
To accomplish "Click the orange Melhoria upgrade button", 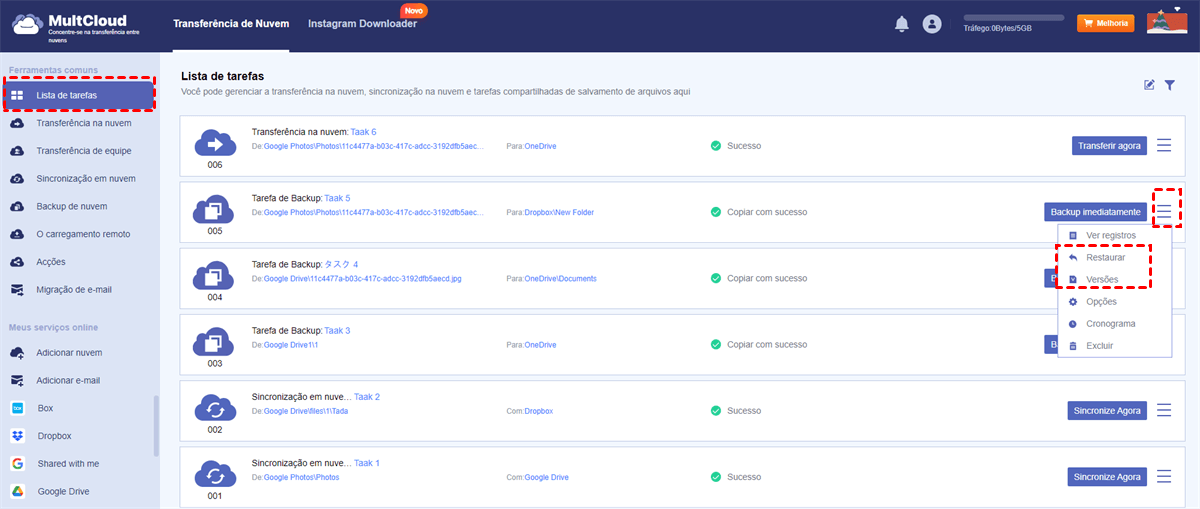I will coord(1105,23).
